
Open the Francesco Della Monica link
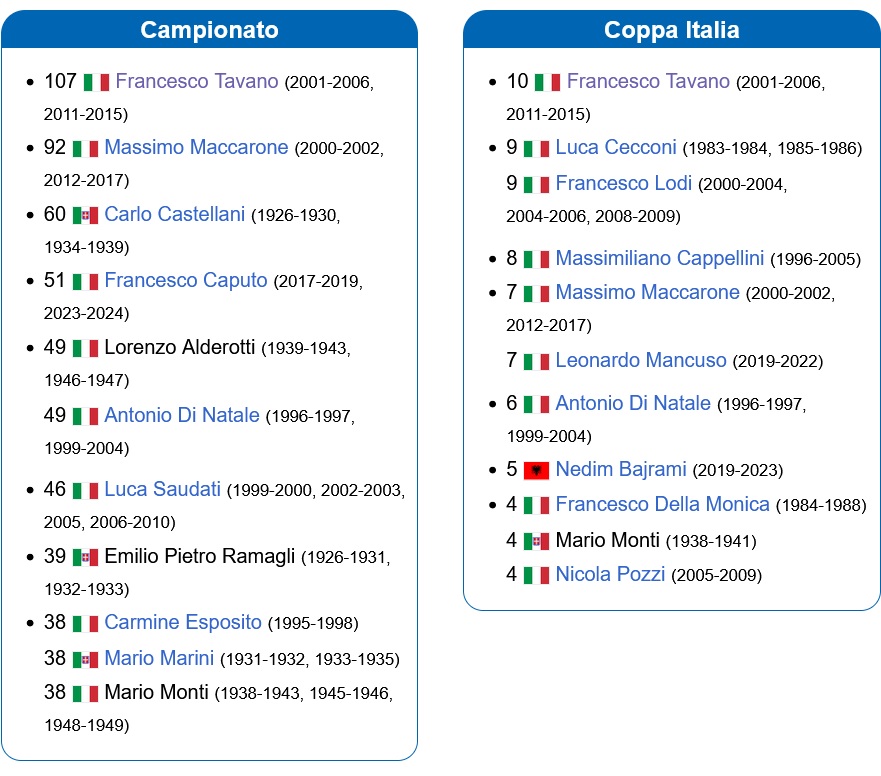click(662, 505)
